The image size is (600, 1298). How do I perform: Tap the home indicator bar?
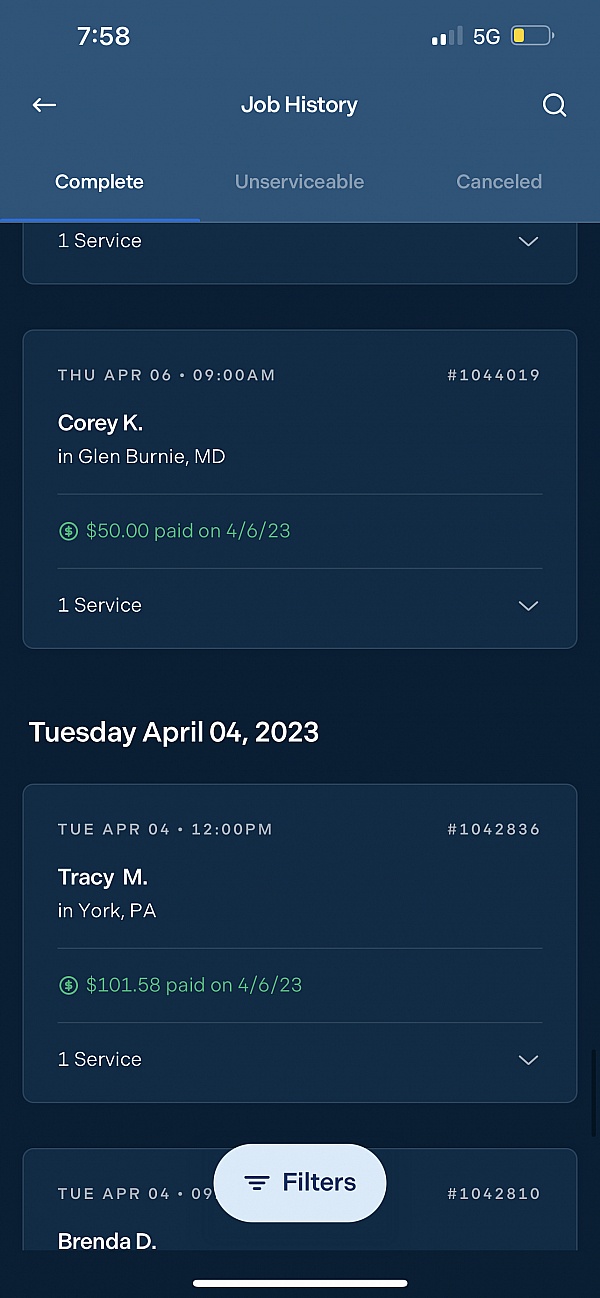[x=300, y=1283]
